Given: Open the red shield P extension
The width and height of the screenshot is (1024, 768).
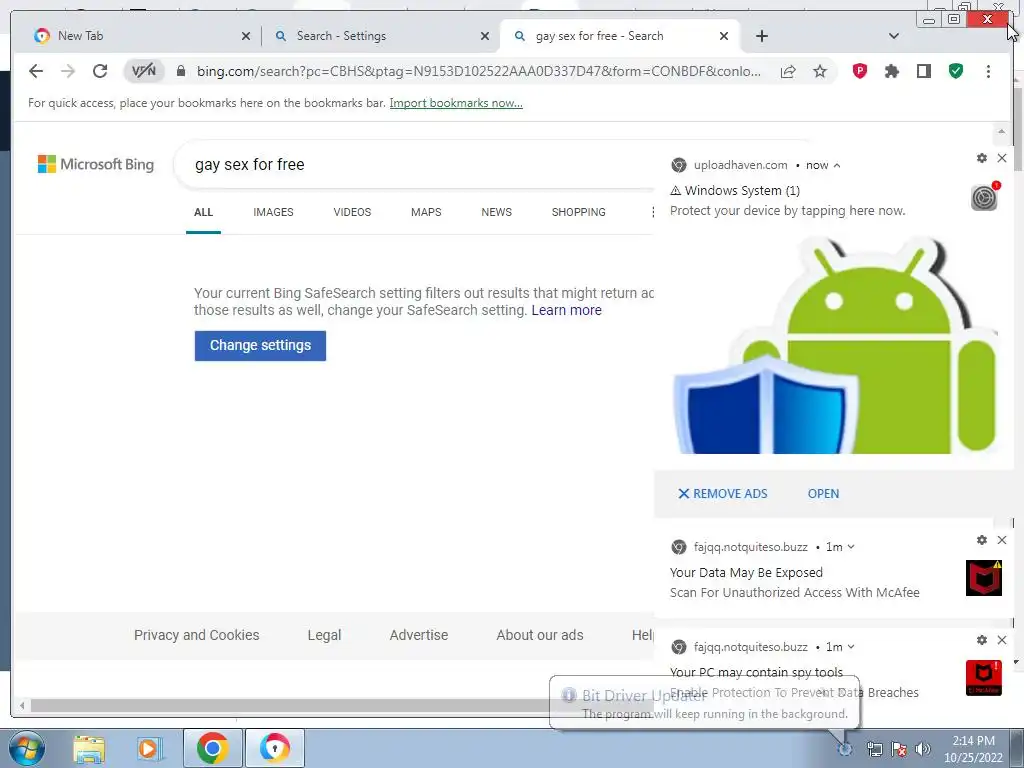Looking at the screenshot, I should (x=859, y=71).
